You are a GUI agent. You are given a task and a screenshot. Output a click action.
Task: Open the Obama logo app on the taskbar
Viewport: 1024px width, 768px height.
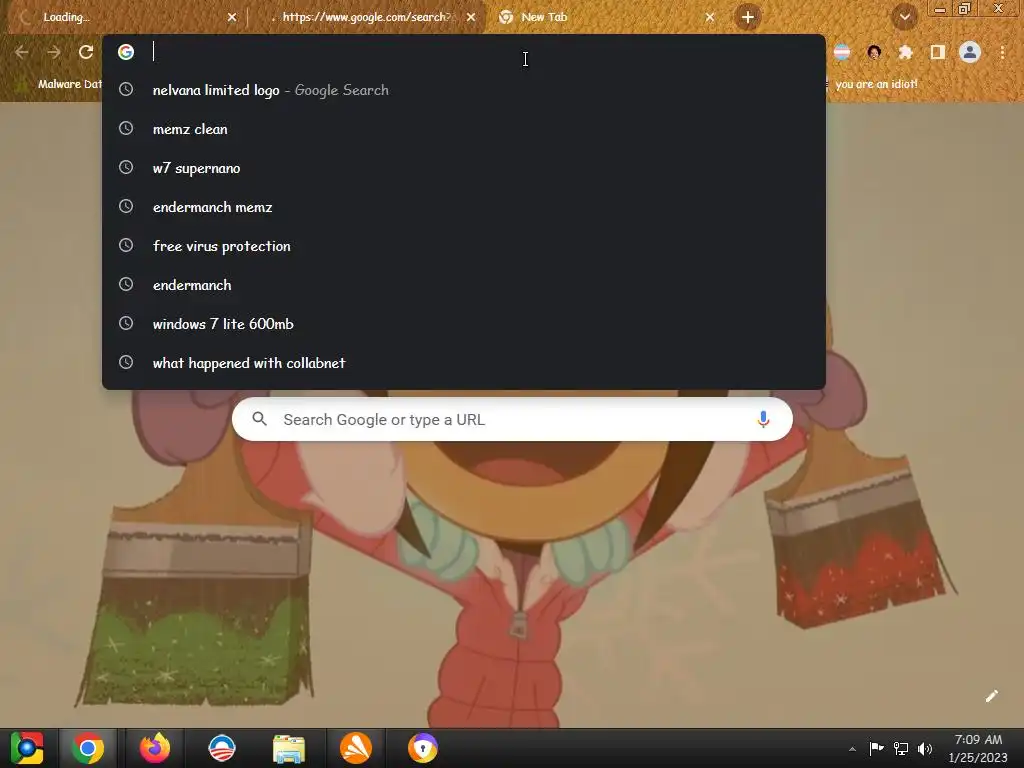coord(221,748)
